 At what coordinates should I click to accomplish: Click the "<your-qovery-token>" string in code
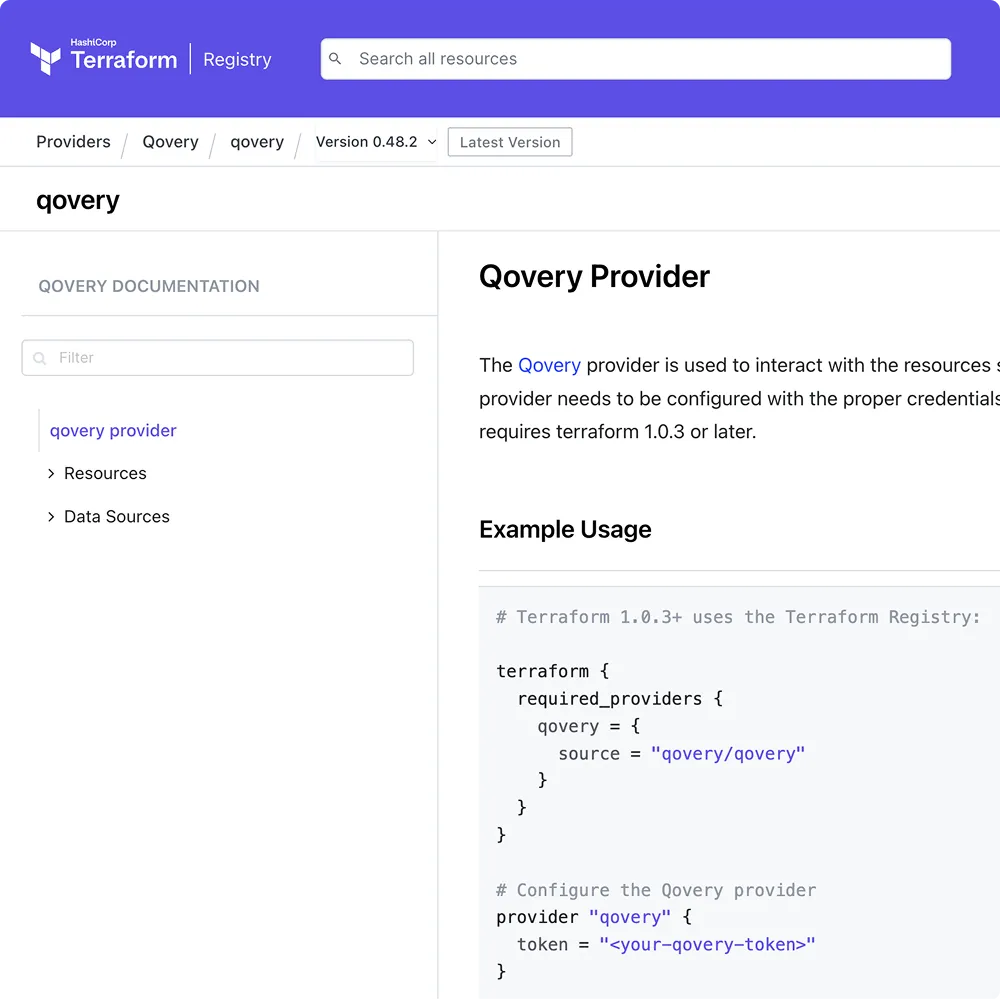[707, 945]
